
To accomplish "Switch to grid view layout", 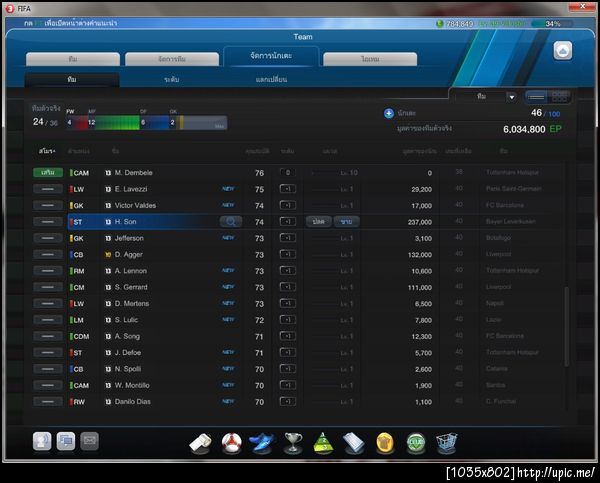I will coord(559,97).
